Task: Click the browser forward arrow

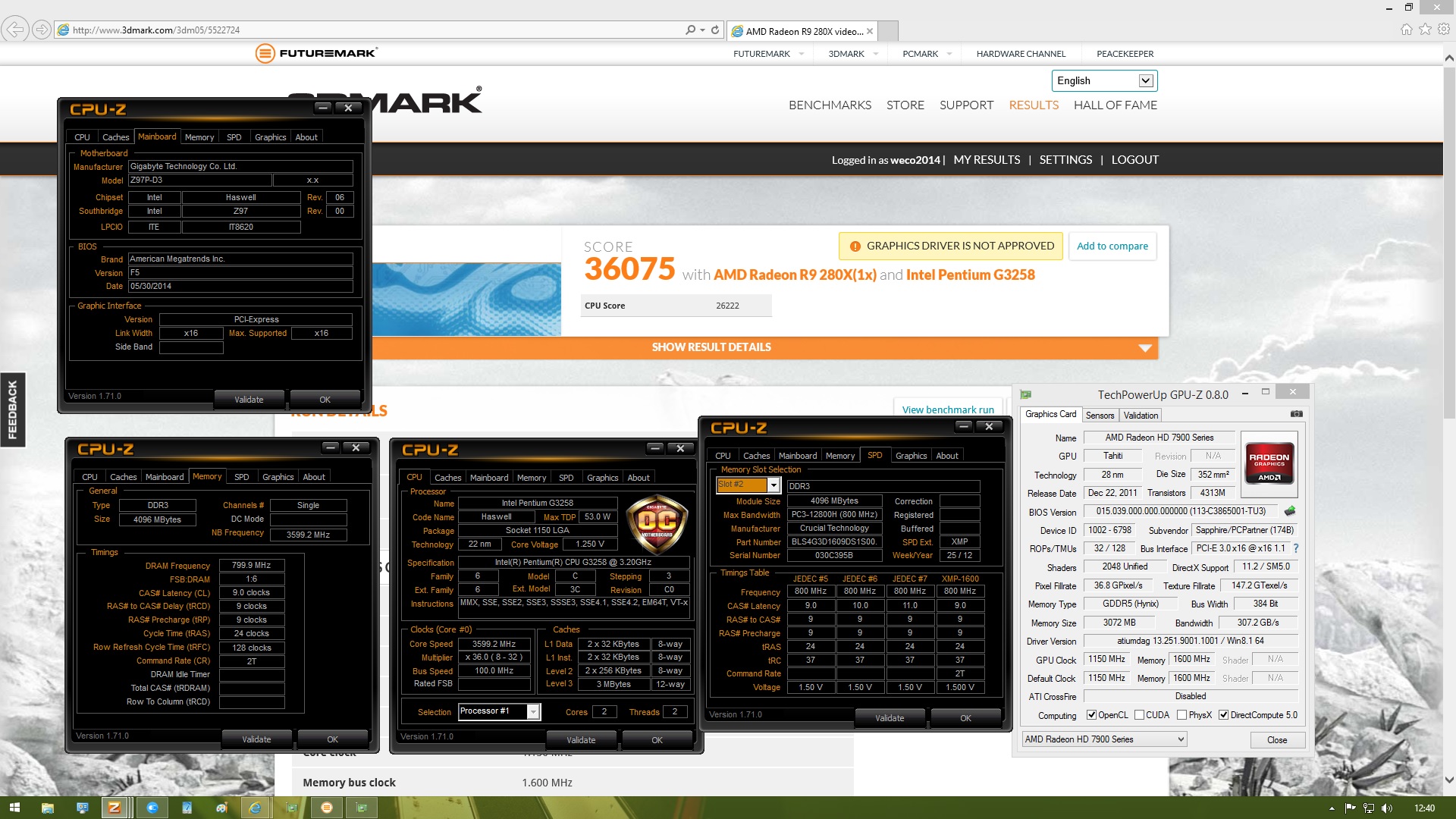Action: tap(42, 30)
